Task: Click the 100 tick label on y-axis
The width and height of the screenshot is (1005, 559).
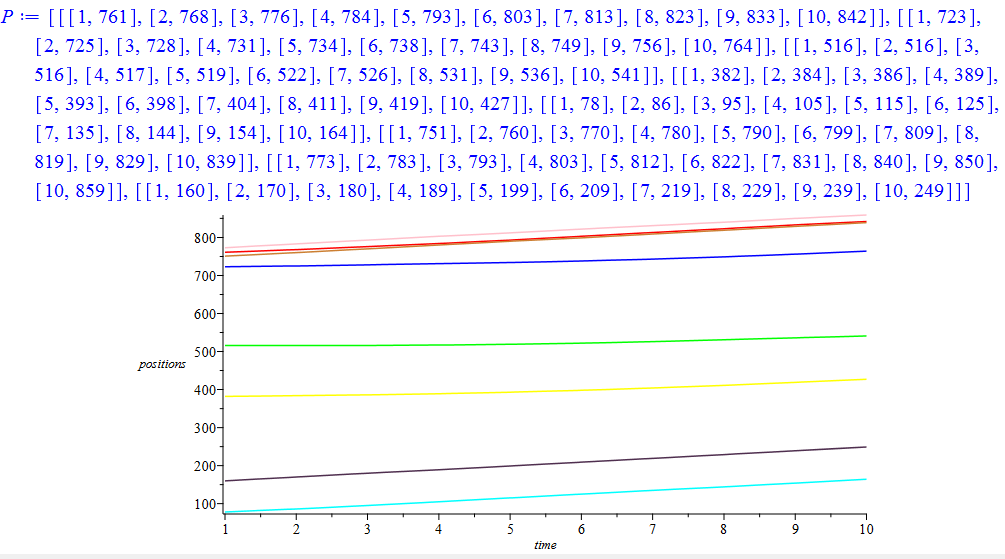Action: pos(204,504)
